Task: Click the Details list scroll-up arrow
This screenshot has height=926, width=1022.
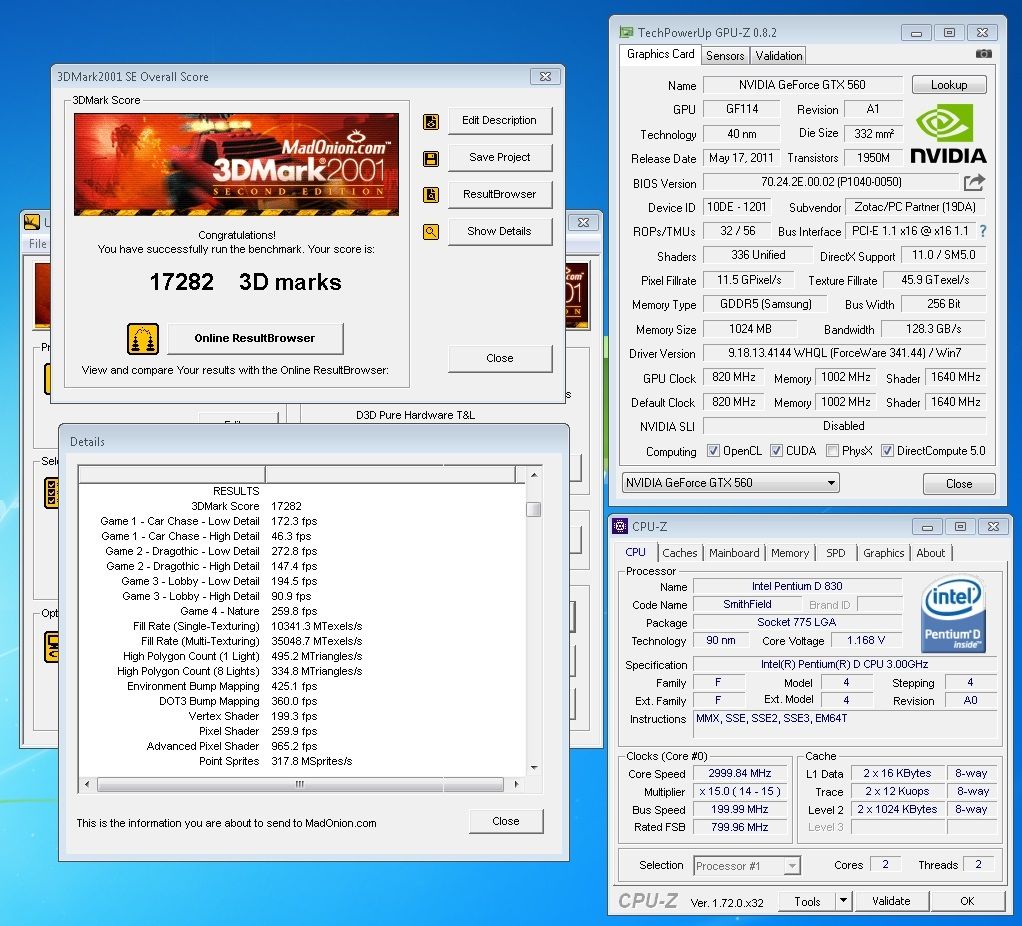Action: (534, 475)
